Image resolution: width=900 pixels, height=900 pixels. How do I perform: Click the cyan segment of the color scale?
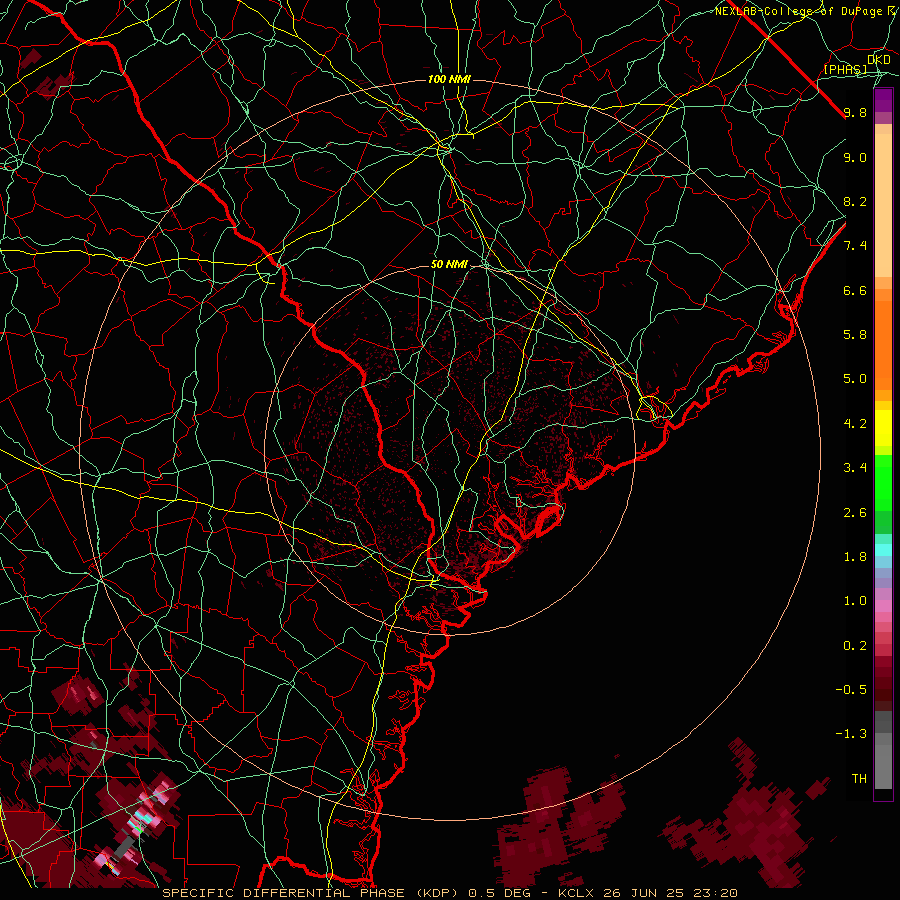click(883, 549)
